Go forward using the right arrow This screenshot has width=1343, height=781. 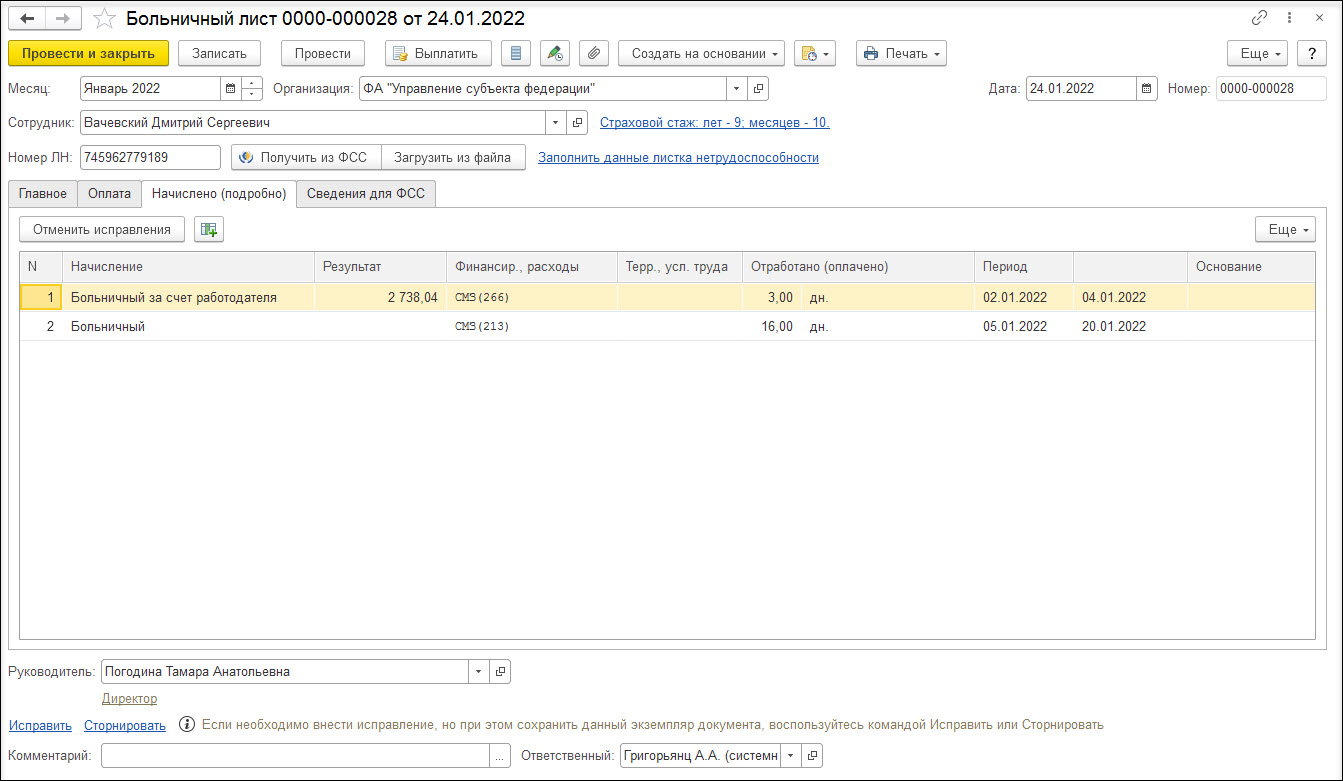pos(62,18)
